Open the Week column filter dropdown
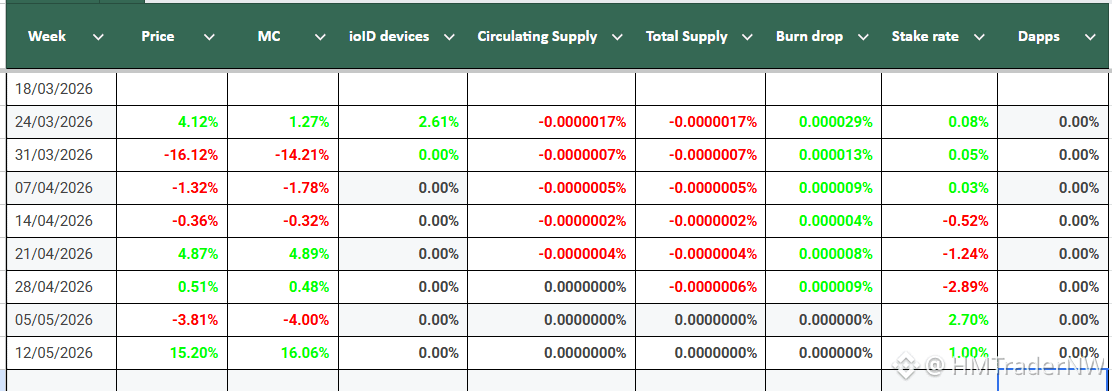1112x391 pixels. [x=98, y=37]
